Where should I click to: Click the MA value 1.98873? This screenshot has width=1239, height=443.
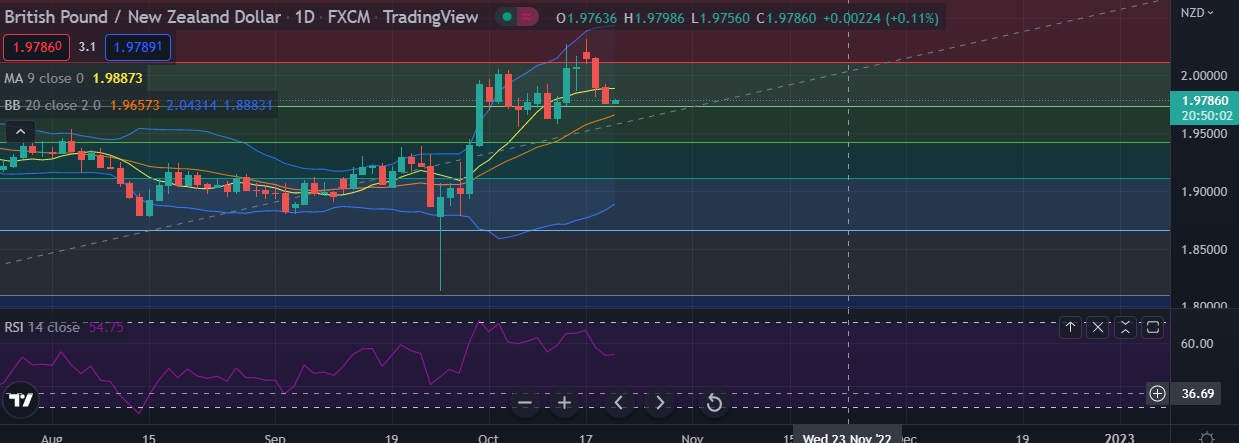(x=117, y=77)
